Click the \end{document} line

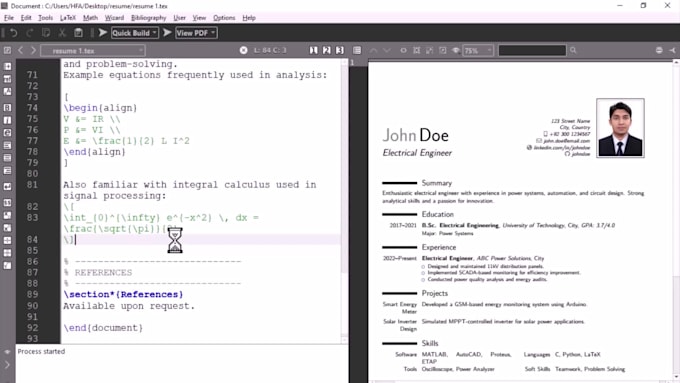point(103,328)
